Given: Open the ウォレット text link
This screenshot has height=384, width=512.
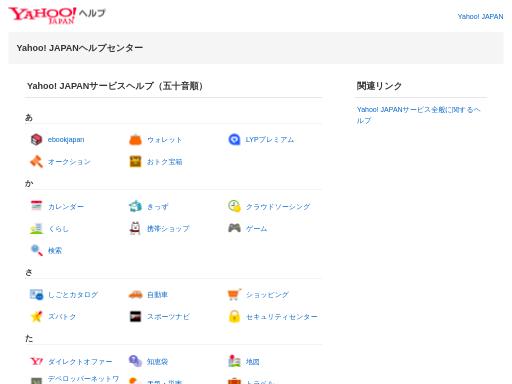Looking at the screenshot, I should point(165,140).
